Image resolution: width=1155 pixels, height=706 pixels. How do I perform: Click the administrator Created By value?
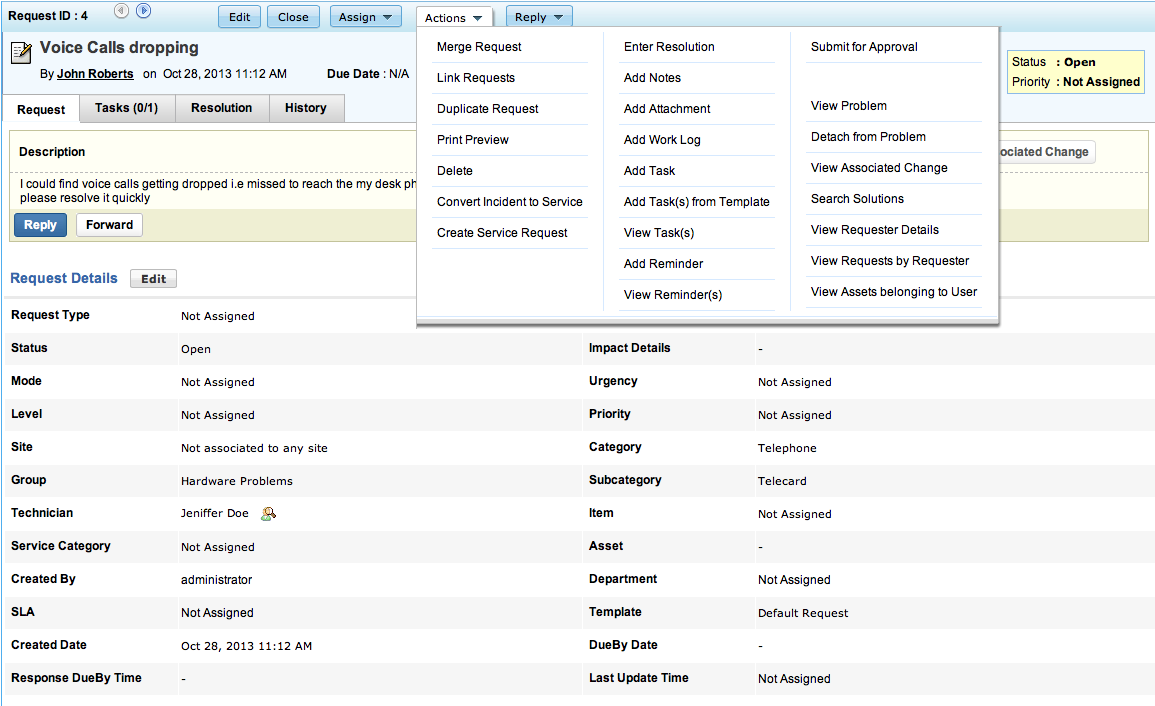click(x=217, y=579)
